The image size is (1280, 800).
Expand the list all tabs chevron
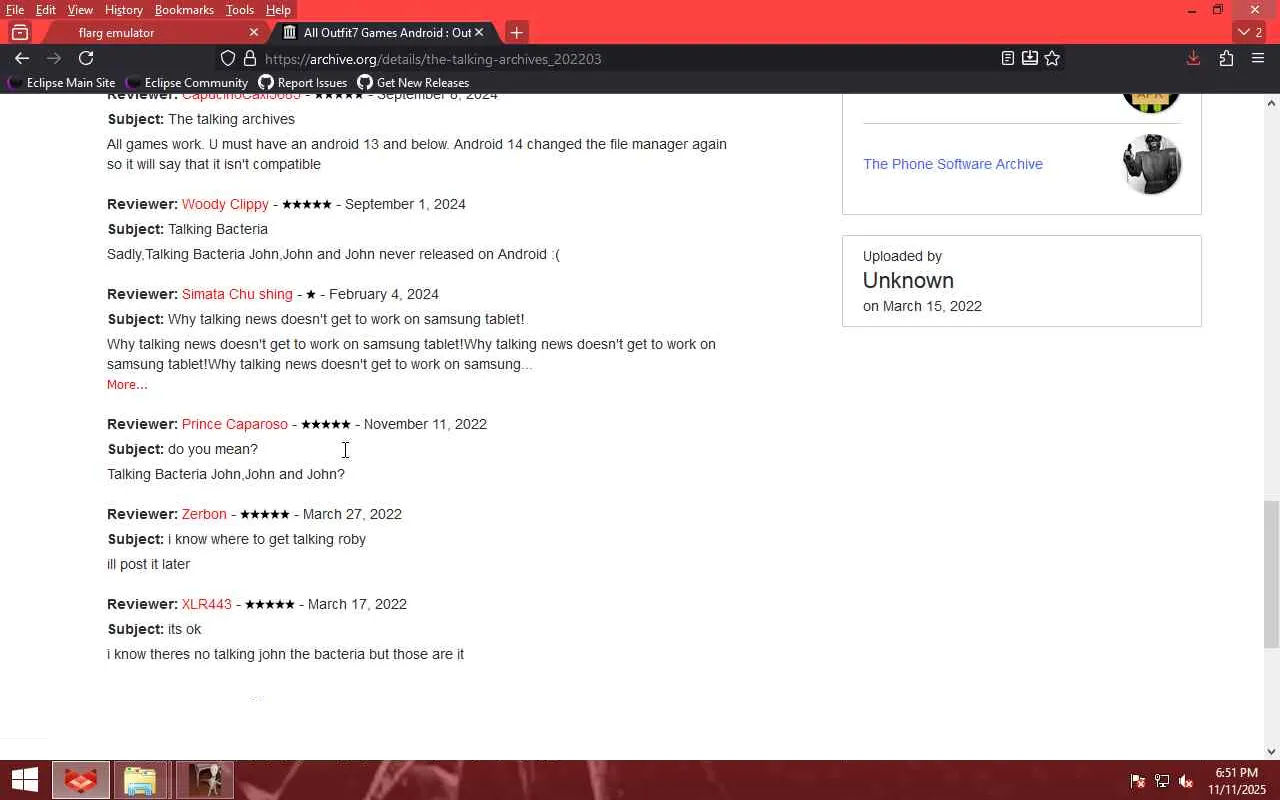point(1250,32)
